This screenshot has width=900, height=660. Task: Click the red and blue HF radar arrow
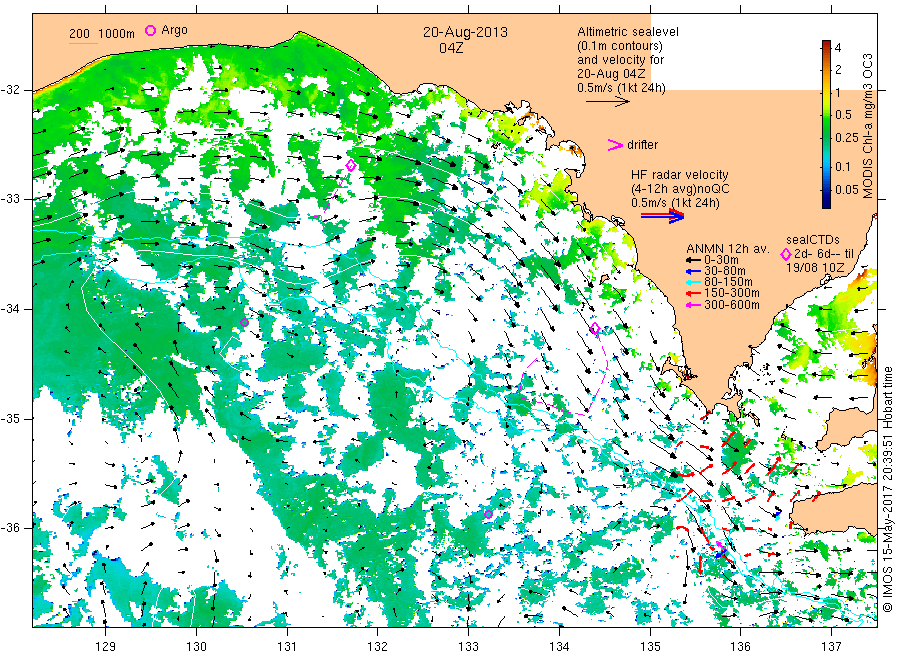pyautogui.click(x=663, y=216)
